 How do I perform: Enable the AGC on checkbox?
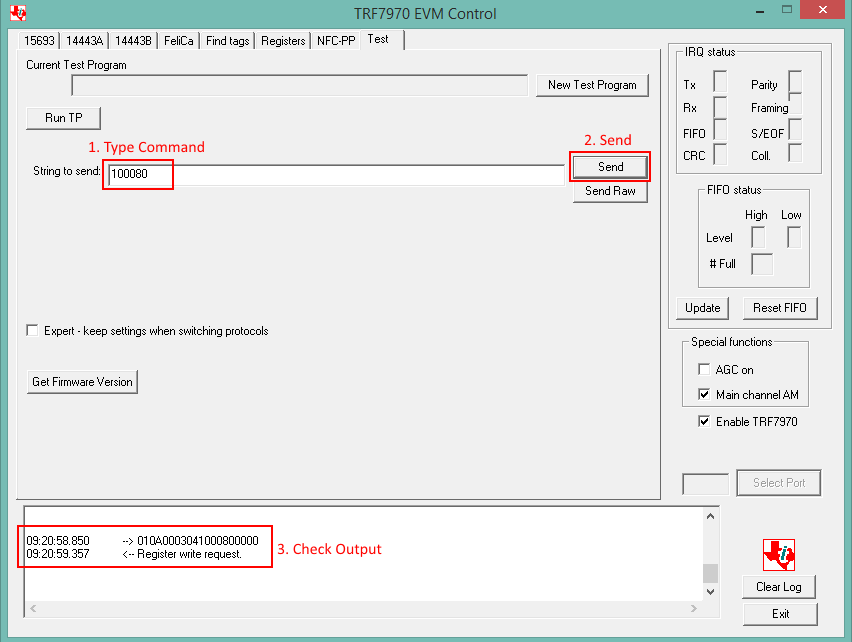point(704,369)
